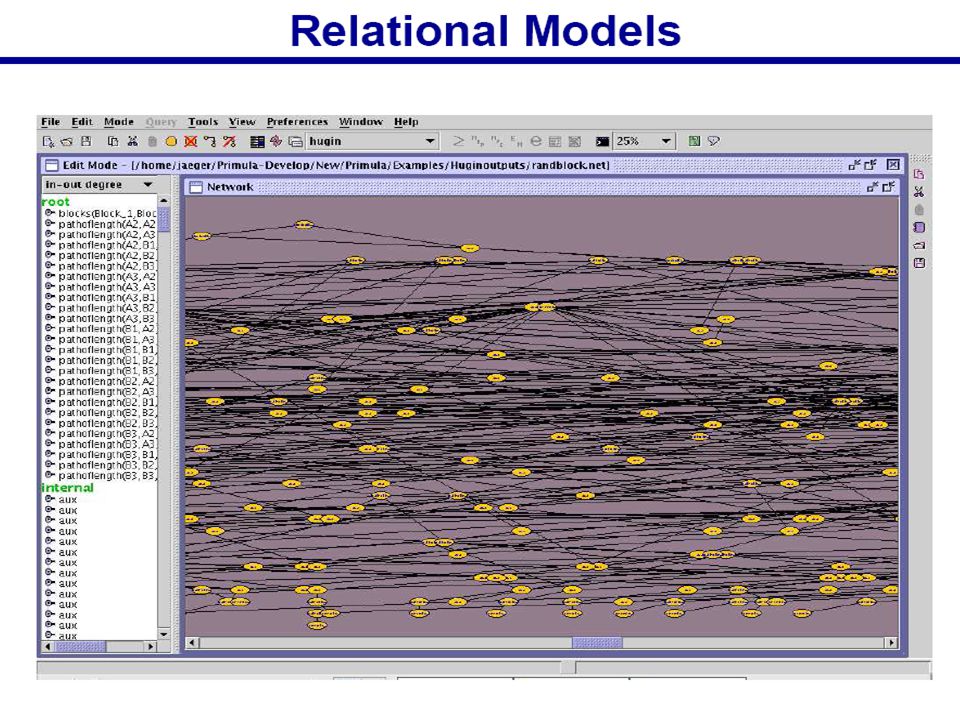Click the dark monitor icon left of 25%
The height and width of the screenshot is (720, 960).
602,141
